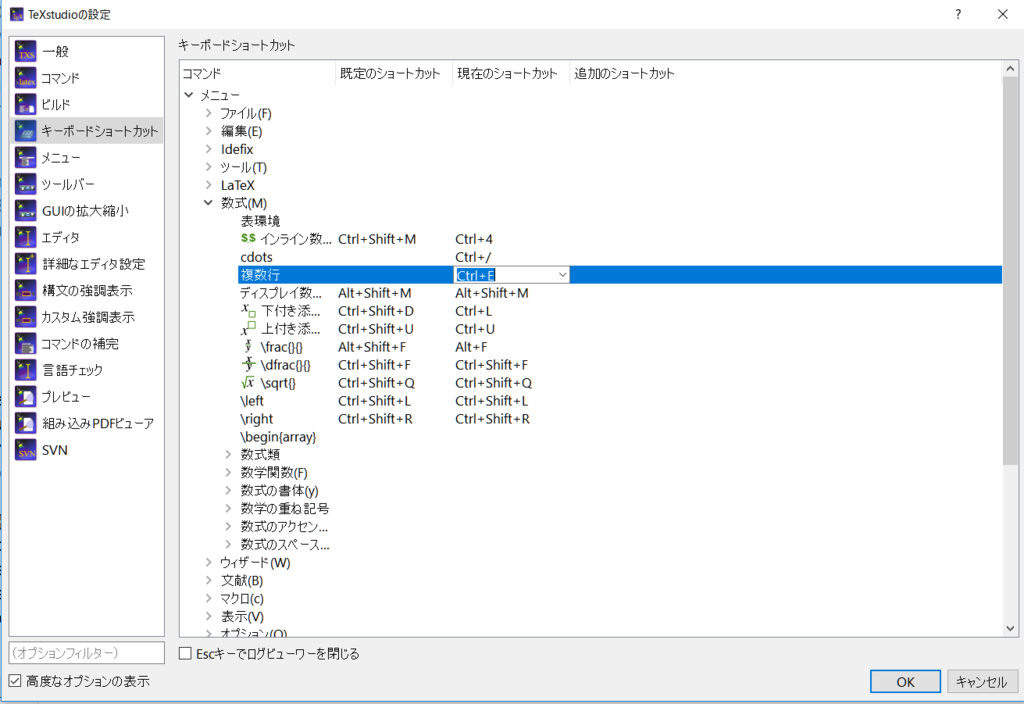Toggle Escキーでログビューワーを閉じる checkbox
This screenshot has width=1024, height=704.
pos(185,653)
